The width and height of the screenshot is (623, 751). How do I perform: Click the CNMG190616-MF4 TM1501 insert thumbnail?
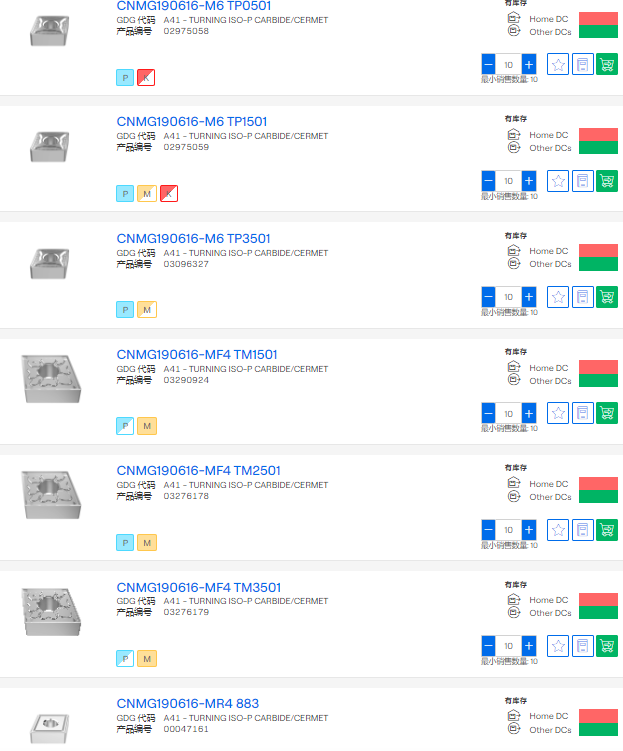point(50,376)
